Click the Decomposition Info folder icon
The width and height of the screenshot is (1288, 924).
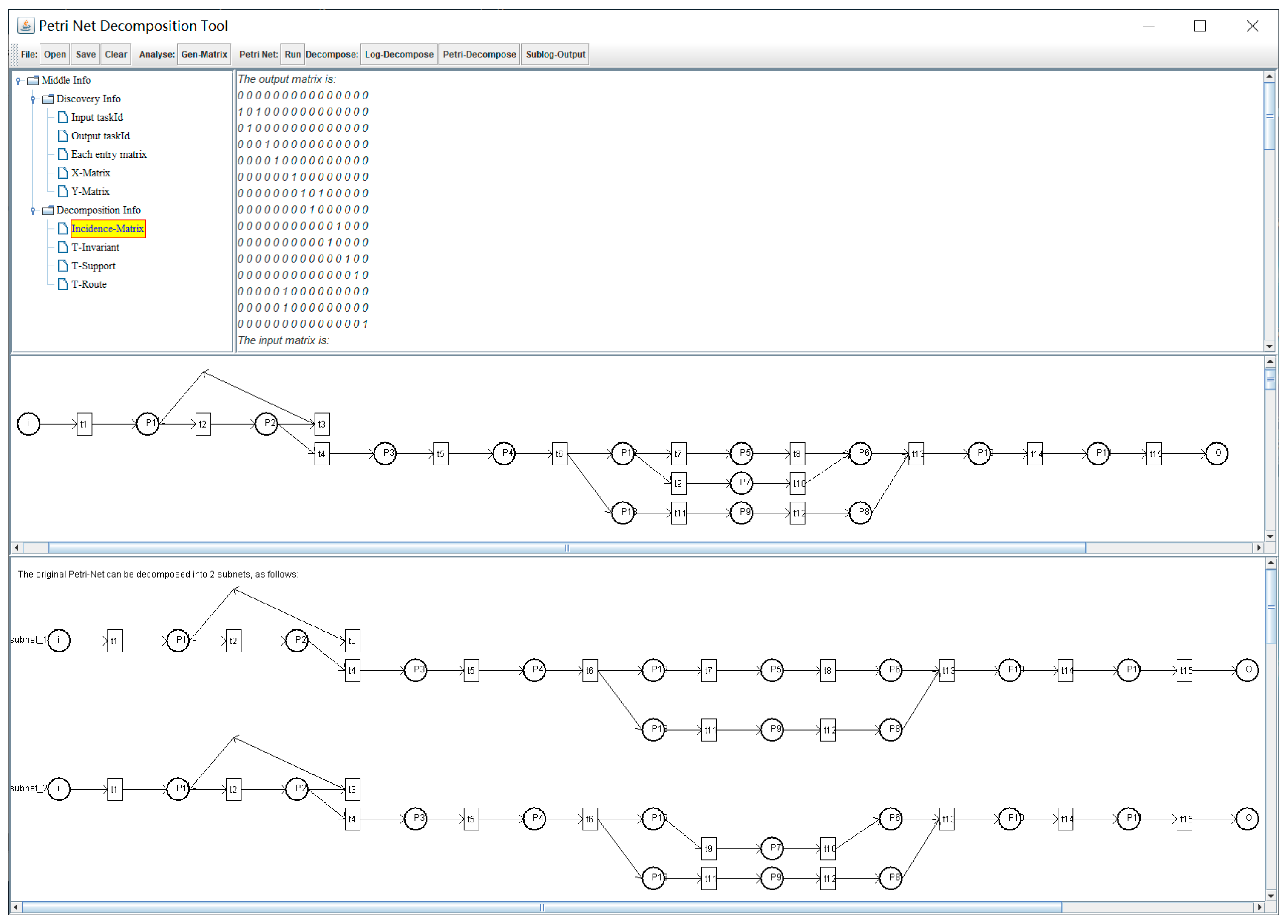point(48,210)
